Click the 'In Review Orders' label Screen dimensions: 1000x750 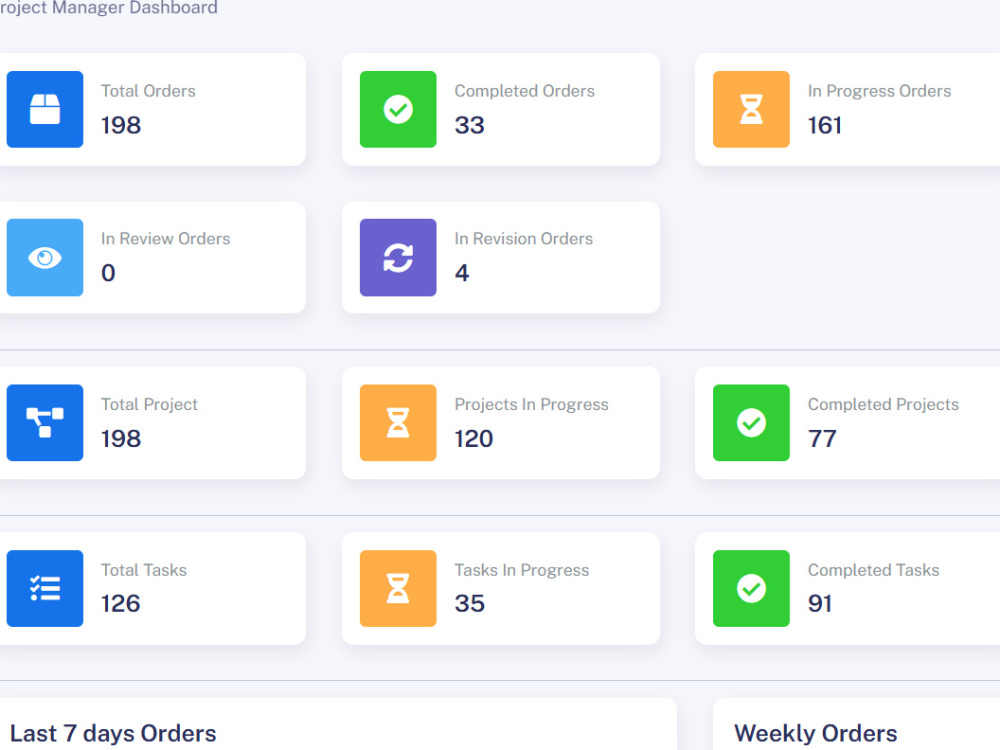point(165,239)
